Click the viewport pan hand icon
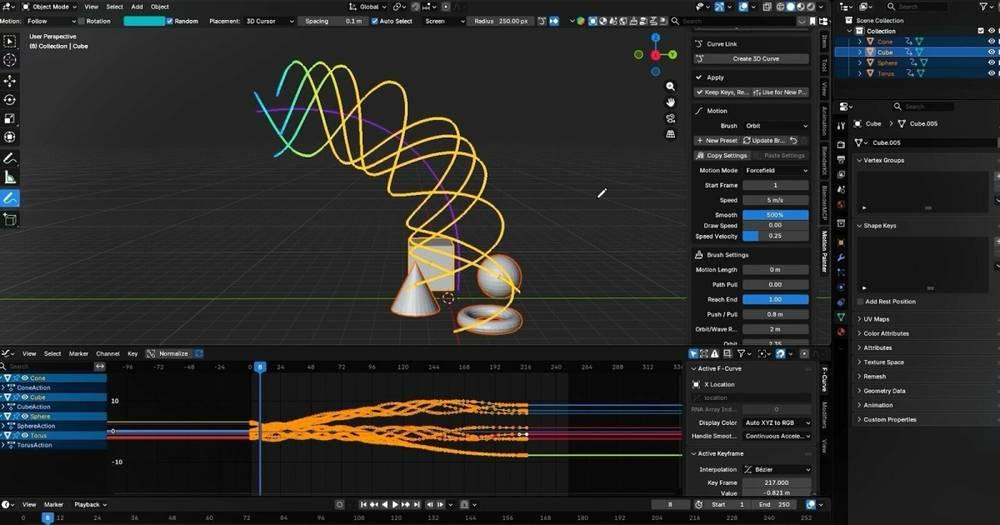The width and height of the screenshot is (1000, 525). 670,102
